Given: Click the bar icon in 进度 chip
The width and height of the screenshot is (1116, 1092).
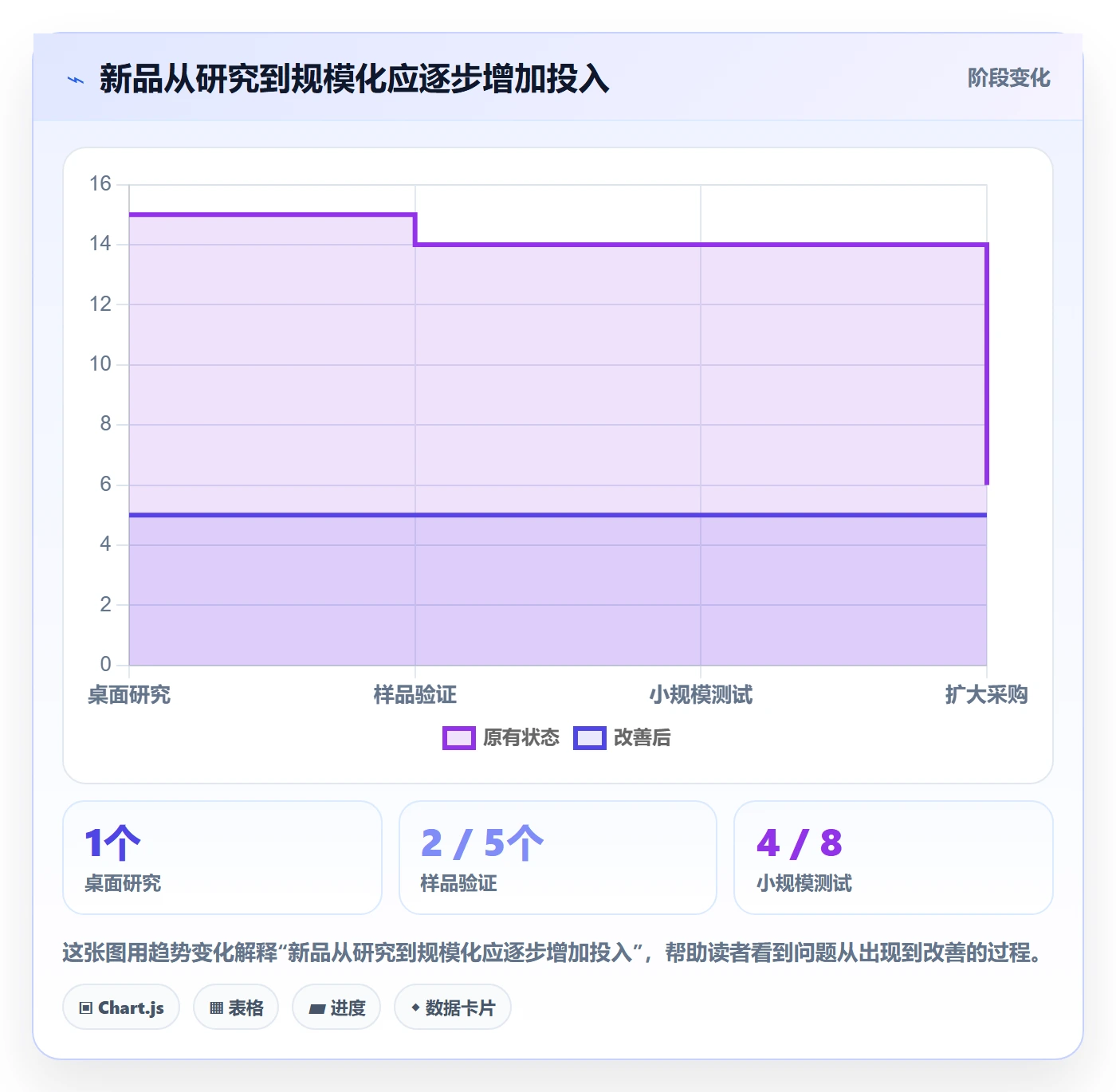Looking at the screenshot, I should [x=317, y=1009].
